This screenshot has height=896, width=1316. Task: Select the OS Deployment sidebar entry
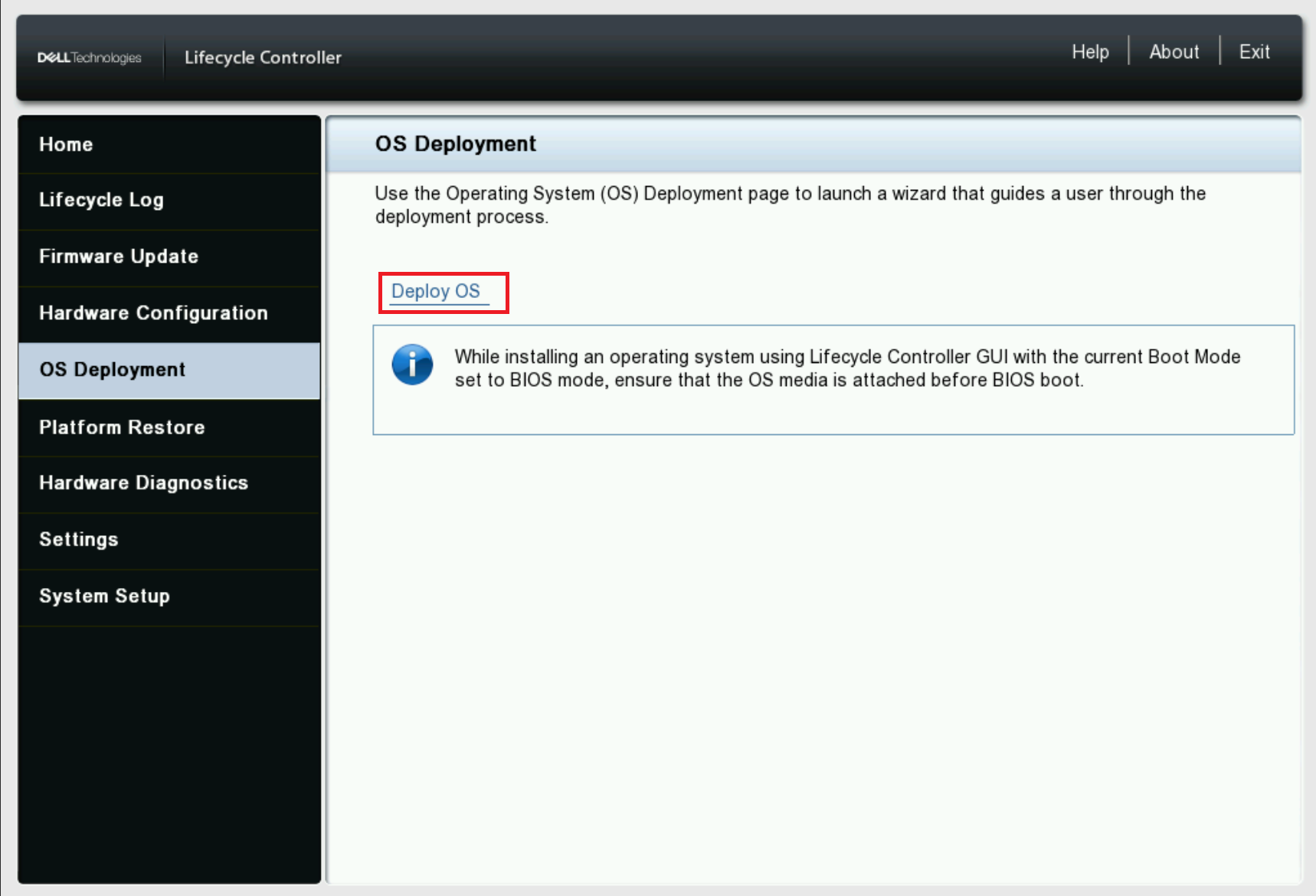tap(114, 369)
